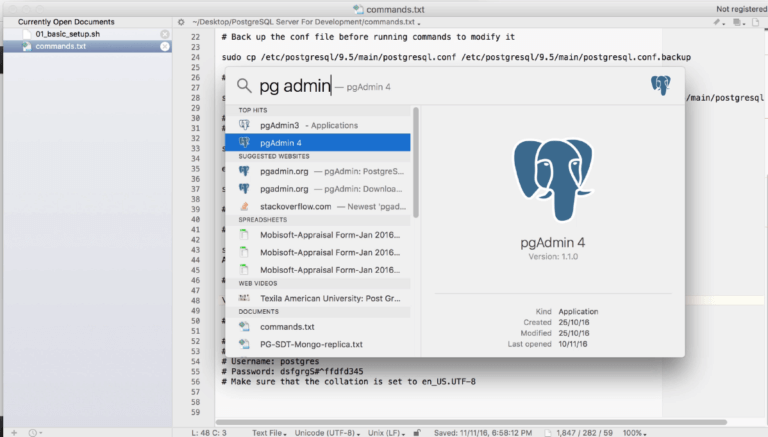Select pgAdmin3 in the Top Hits results

tap(318, 125)
